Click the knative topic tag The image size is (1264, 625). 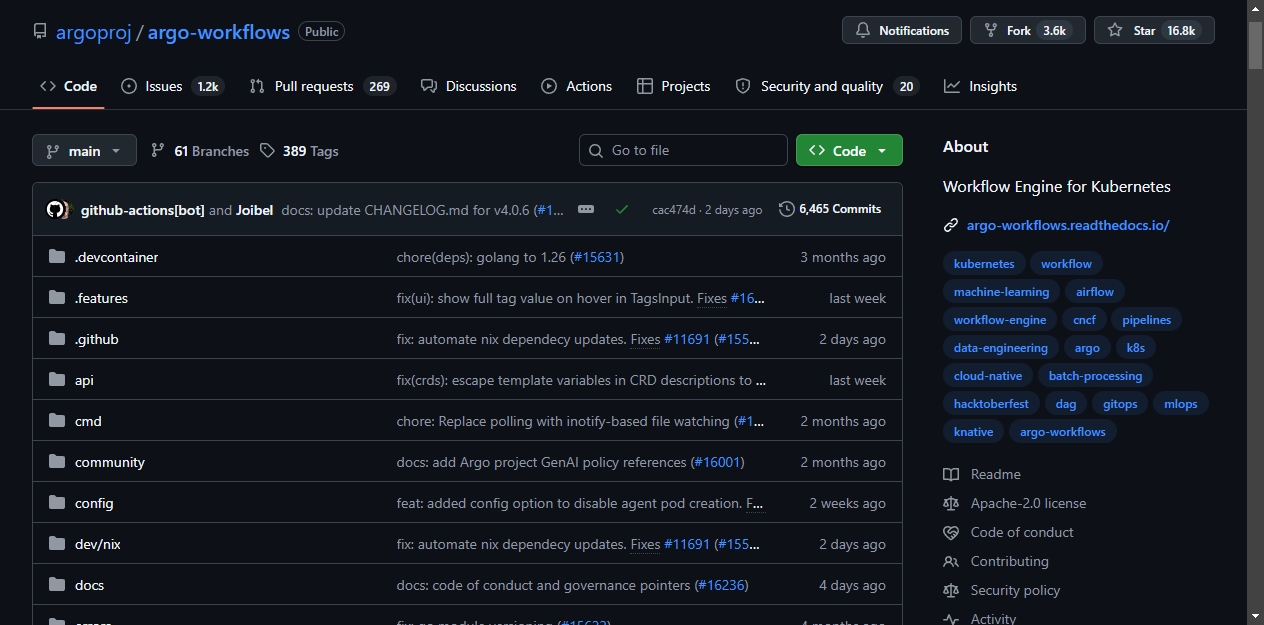point(973,432)
